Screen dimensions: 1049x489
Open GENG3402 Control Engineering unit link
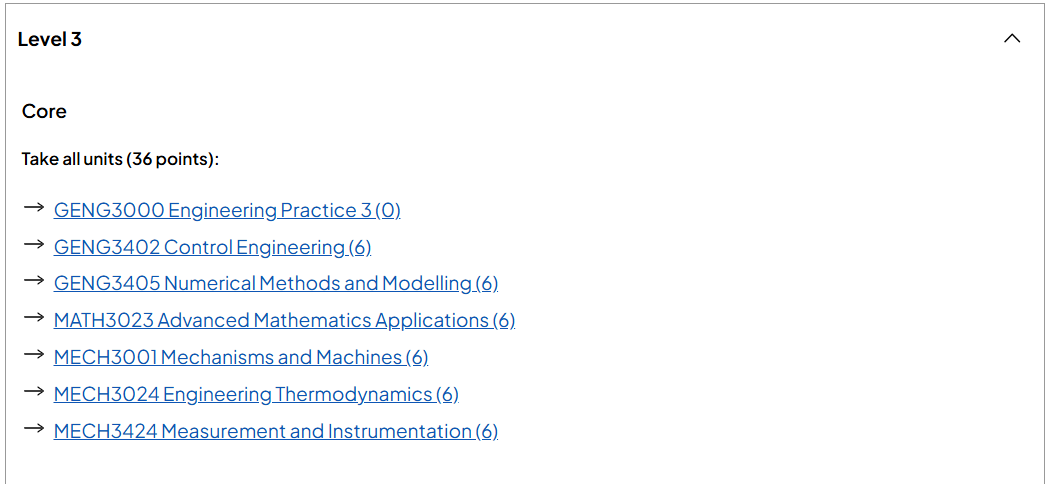point(212,248)
